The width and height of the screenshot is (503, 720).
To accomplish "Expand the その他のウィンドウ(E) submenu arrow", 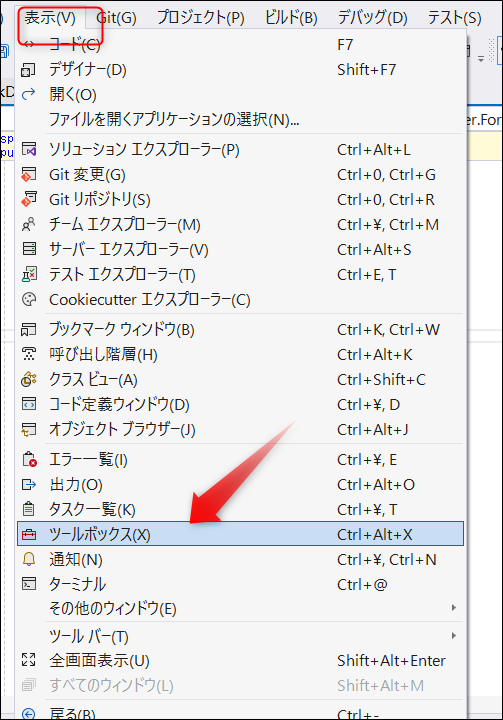I will pos(453,608).
